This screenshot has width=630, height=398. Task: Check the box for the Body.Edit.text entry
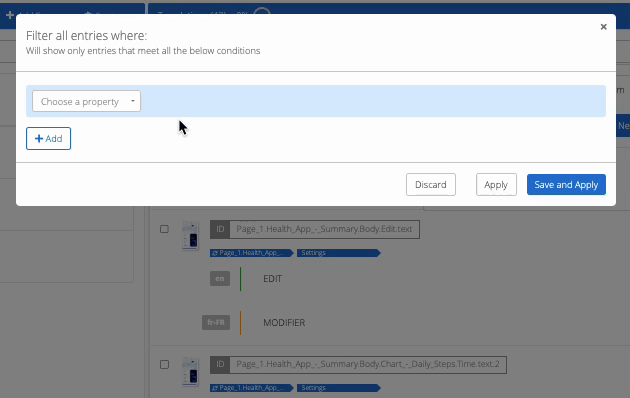tap(164, 229)
